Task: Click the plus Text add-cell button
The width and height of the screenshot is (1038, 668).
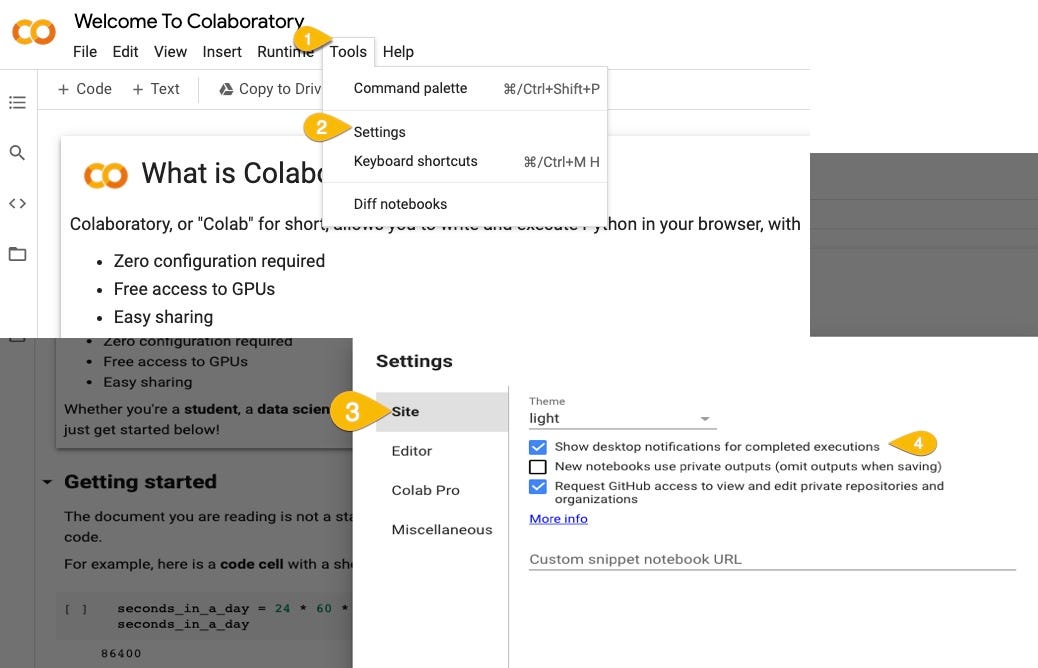Action: [x=155, y=89]
